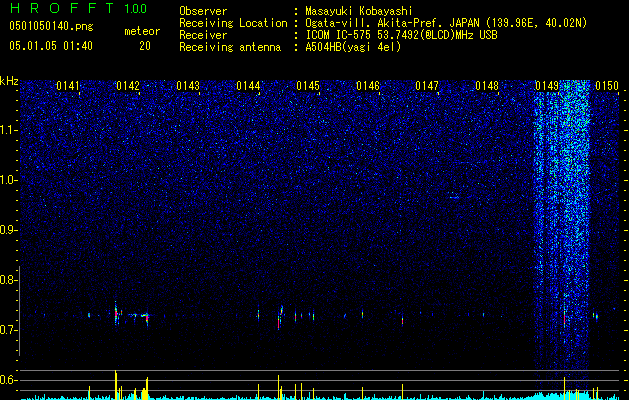Click the 0144 time marker
629x400 pixels.
click(248, 85)
